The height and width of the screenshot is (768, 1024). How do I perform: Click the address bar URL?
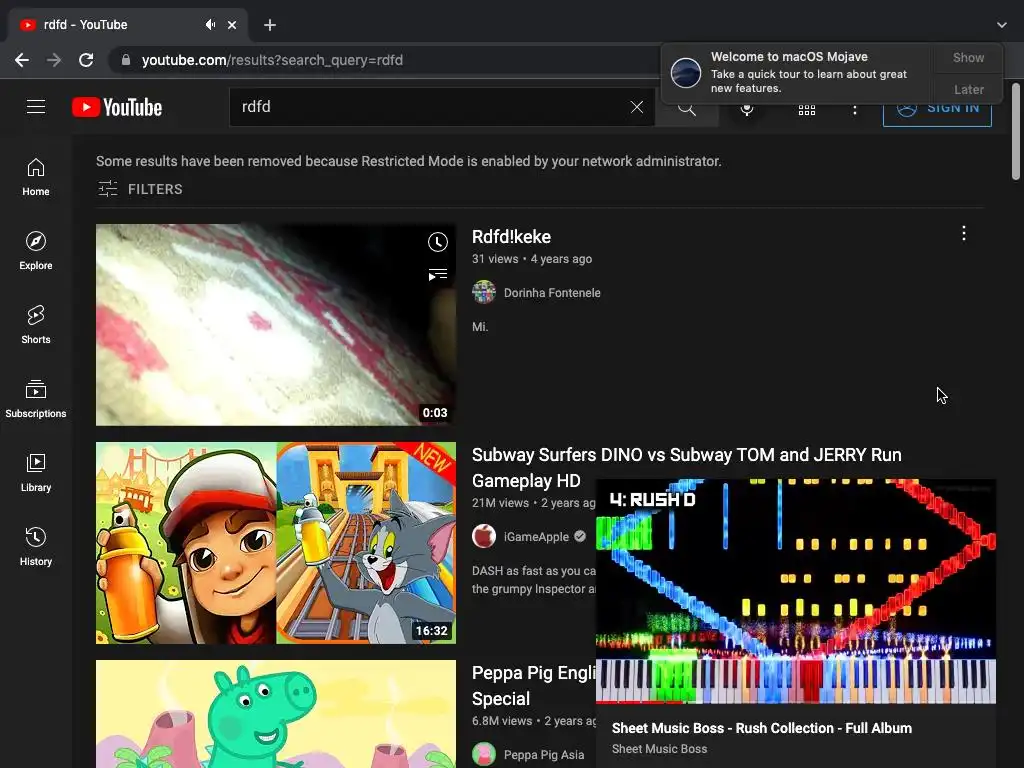[272, 60]
